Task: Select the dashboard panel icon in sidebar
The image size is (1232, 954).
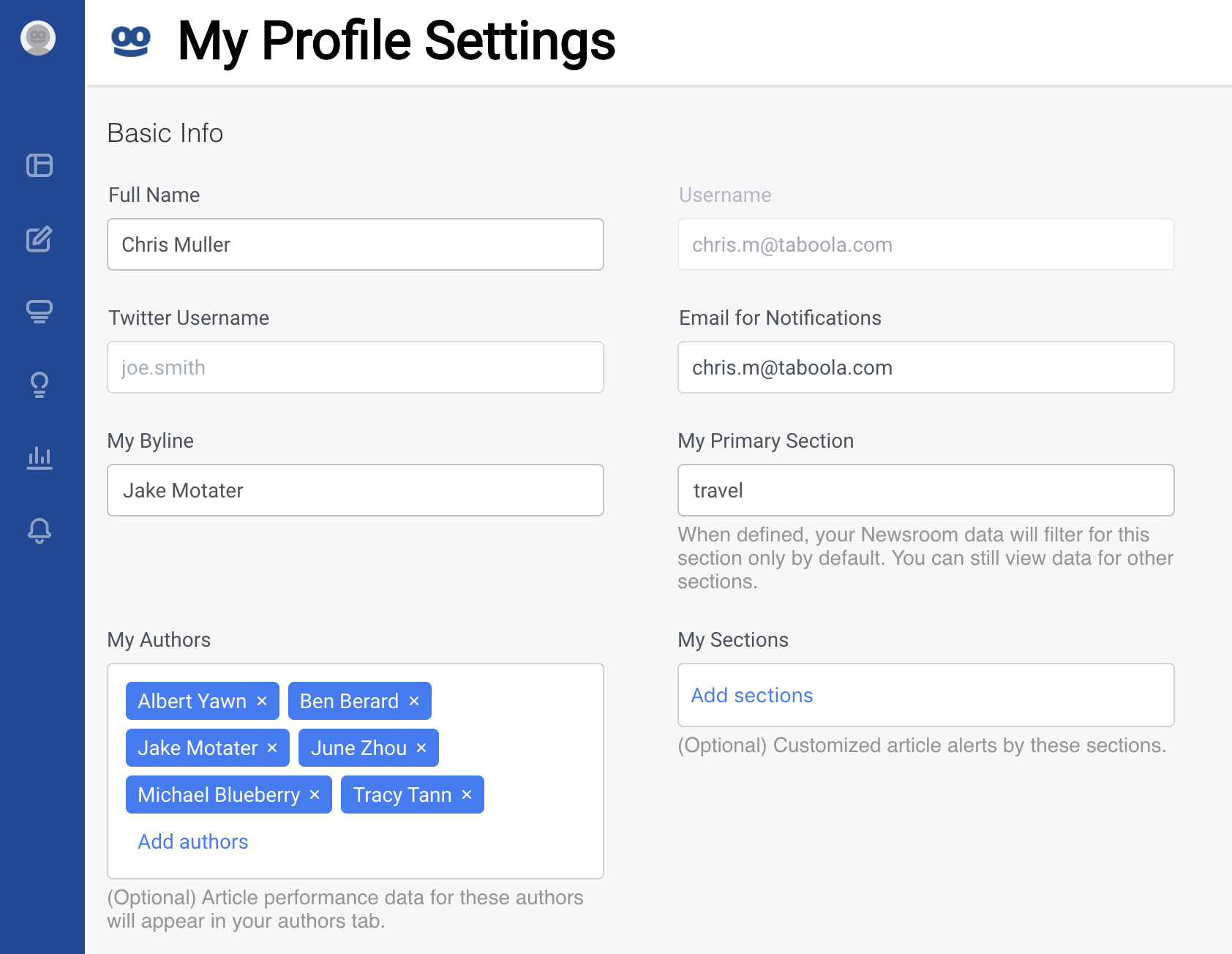Action: click(40, 166)
